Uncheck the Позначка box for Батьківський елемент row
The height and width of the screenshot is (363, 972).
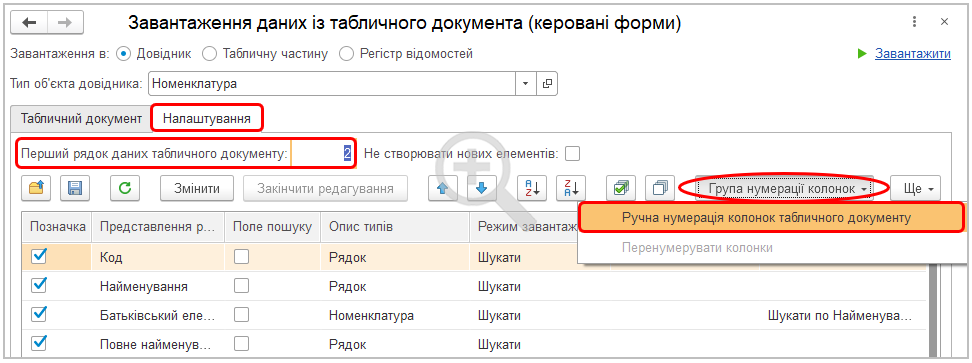tap(39, 314)
